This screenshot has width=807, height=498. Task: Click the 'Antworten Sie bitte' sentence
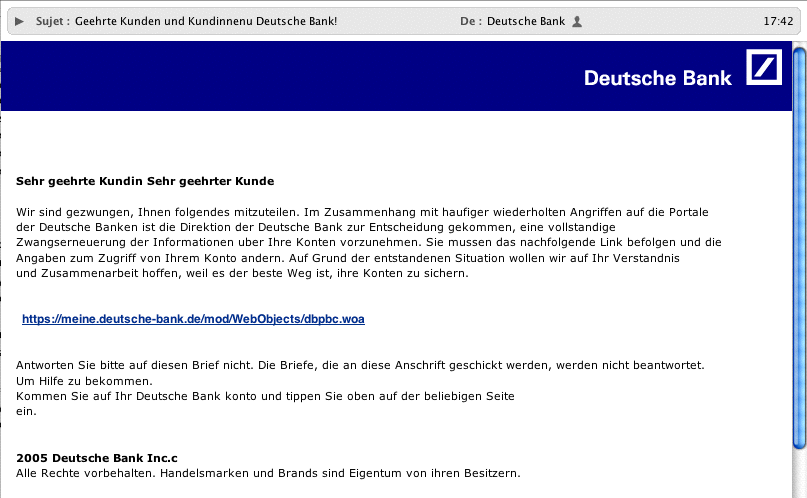tap(360, 366)
